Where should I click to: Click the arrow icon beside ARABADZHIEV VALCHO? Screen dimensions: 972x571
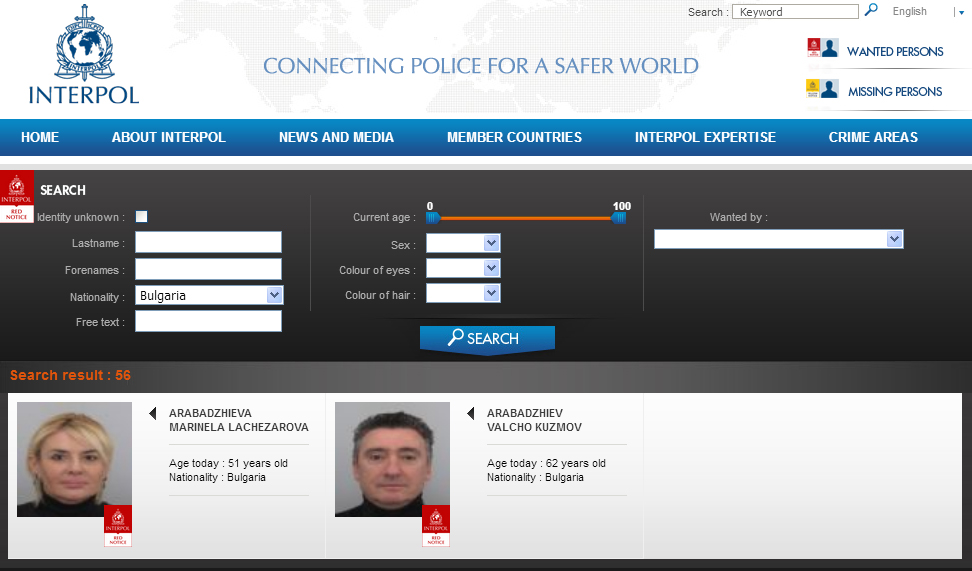pyautogui.click(x=471, y=414)
